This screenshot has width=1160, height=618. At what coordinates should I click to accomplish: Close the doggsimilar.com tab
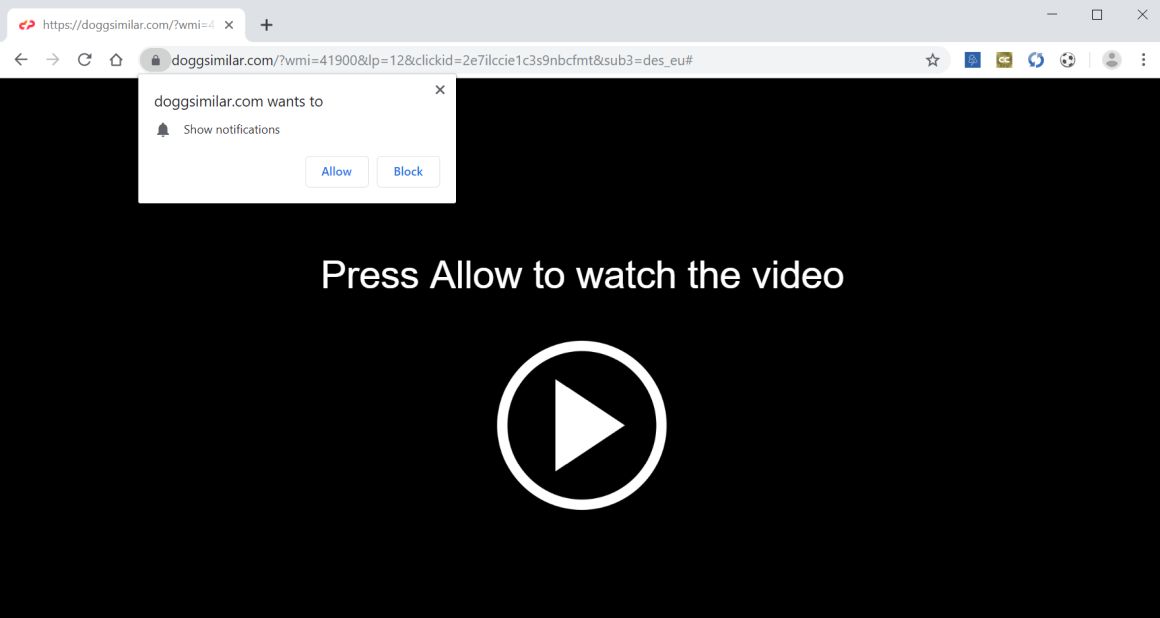[229, 25]
